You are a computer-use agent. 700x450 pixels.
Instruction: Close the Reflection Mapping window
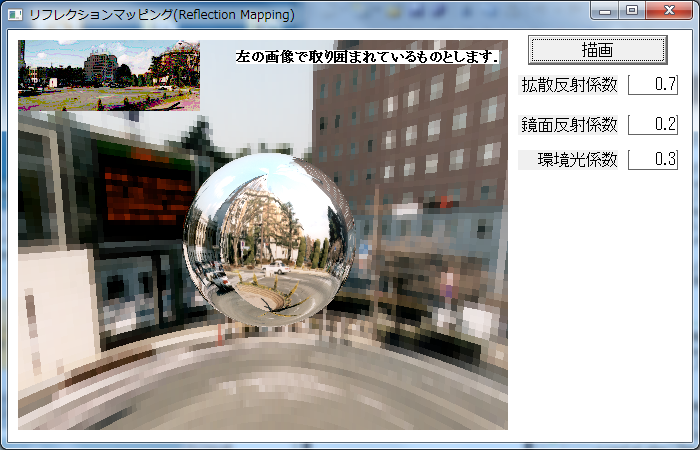669,11
